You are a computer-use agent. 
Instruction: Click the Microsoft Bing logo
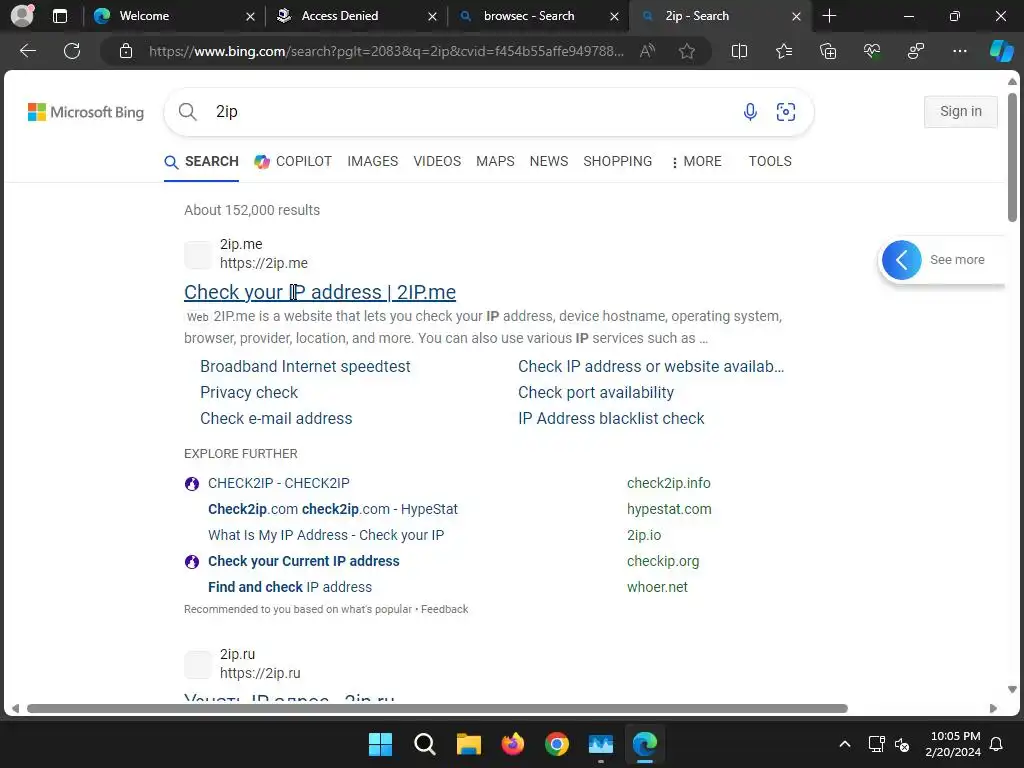[x=86, y=112]
